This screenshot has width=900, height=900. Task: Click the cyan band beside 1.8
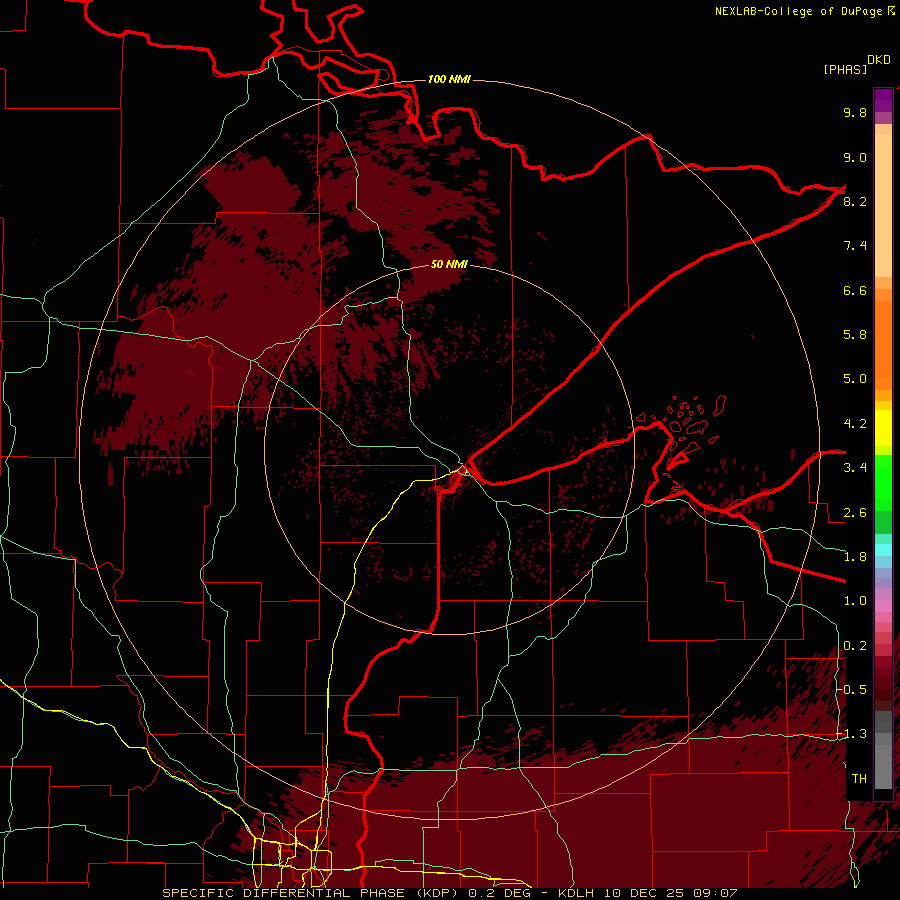tap(883, 550)
